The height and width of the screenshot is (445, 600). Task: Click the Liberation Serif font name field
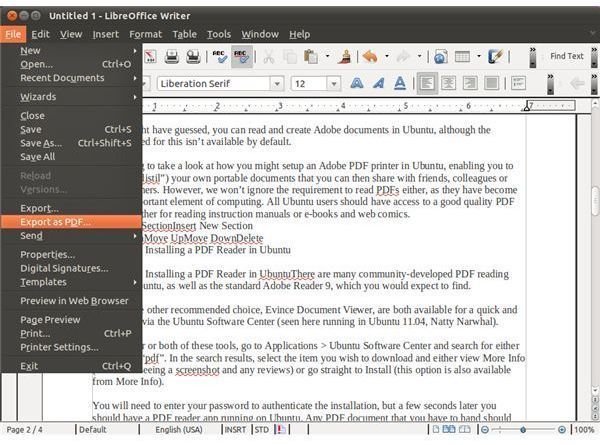(x=214, y=83)
